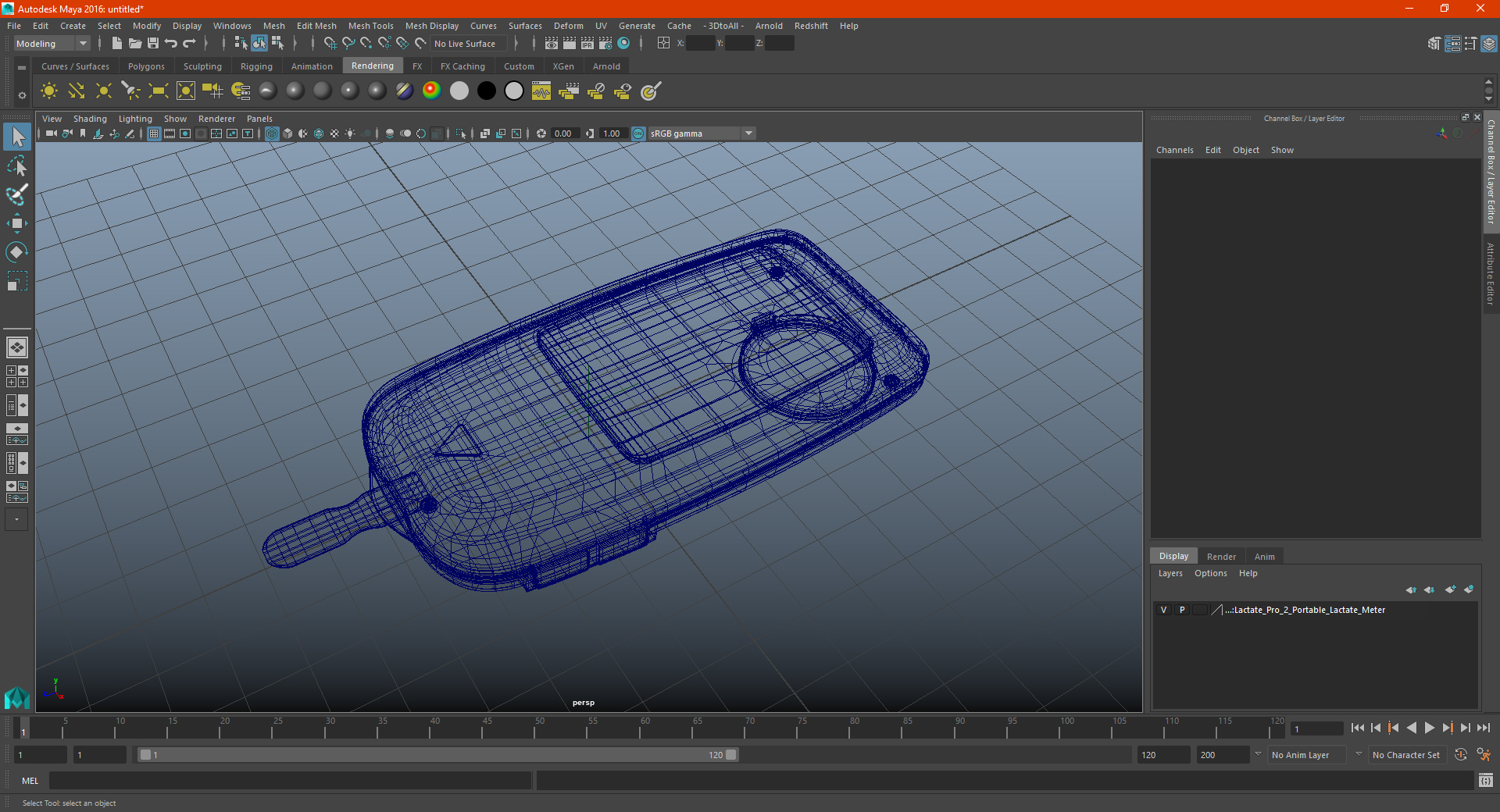Toggle smooth shade all cube icon
Image resolution: width=1500 pixels, height=812 pixels.
287,134
